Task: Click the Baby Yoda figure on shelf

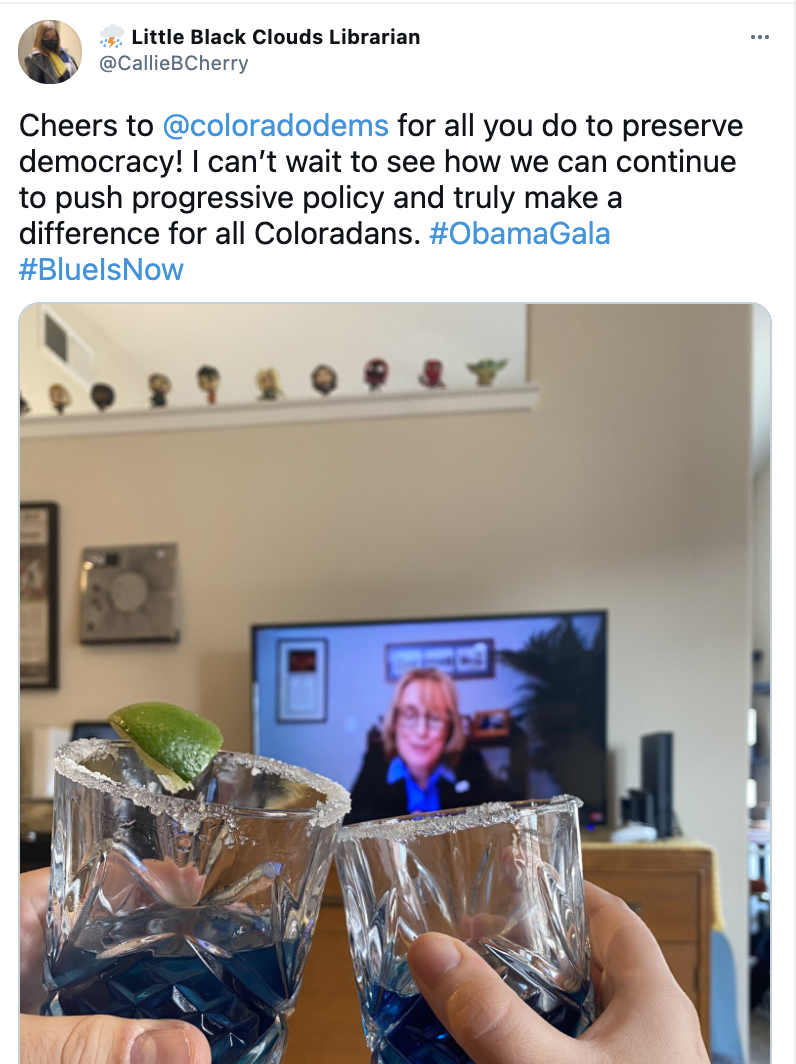Action: (486, 371)
